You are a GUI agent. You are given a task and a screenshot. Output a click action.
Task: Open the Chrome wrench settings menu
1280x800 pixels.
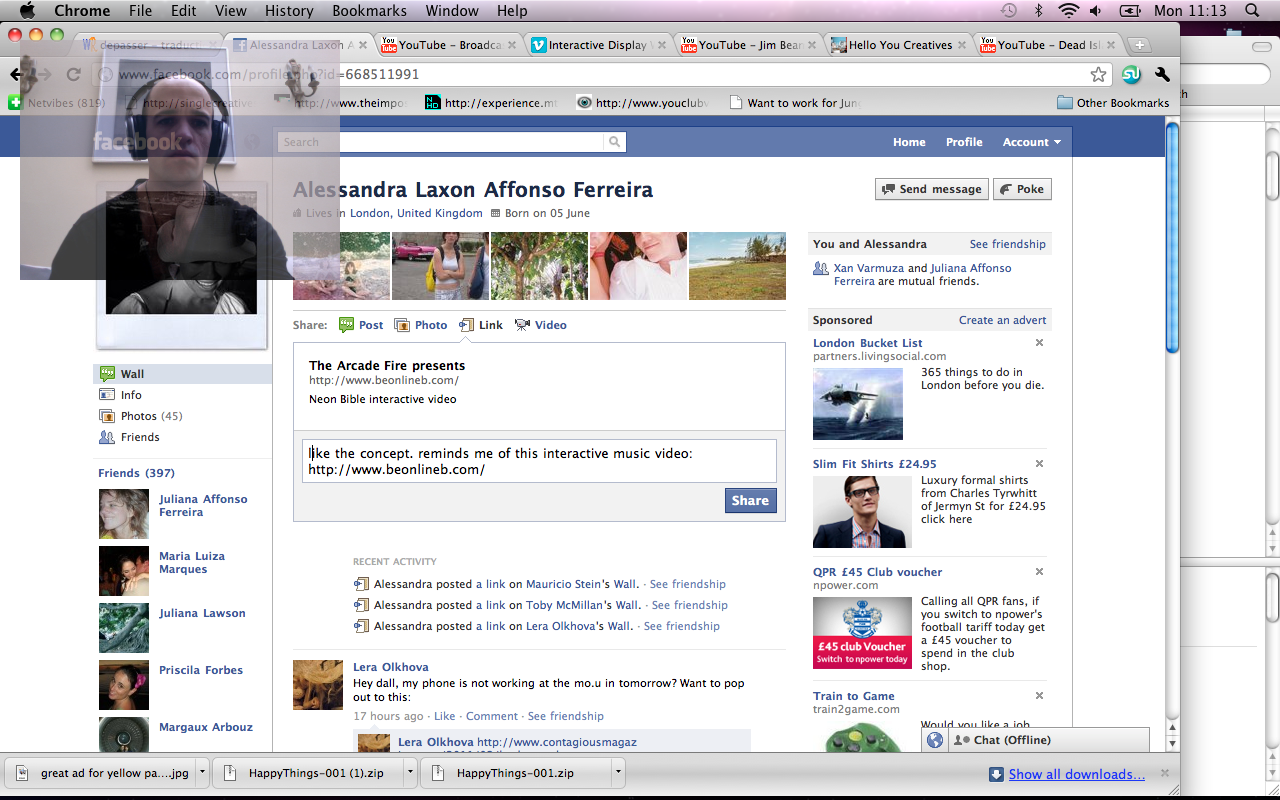point(1162,75)
